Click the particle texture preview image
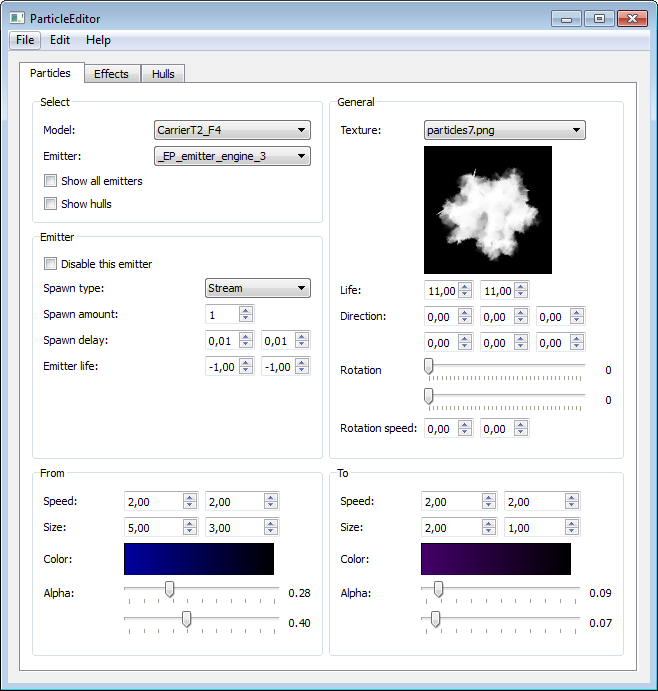 click(488, 210)
